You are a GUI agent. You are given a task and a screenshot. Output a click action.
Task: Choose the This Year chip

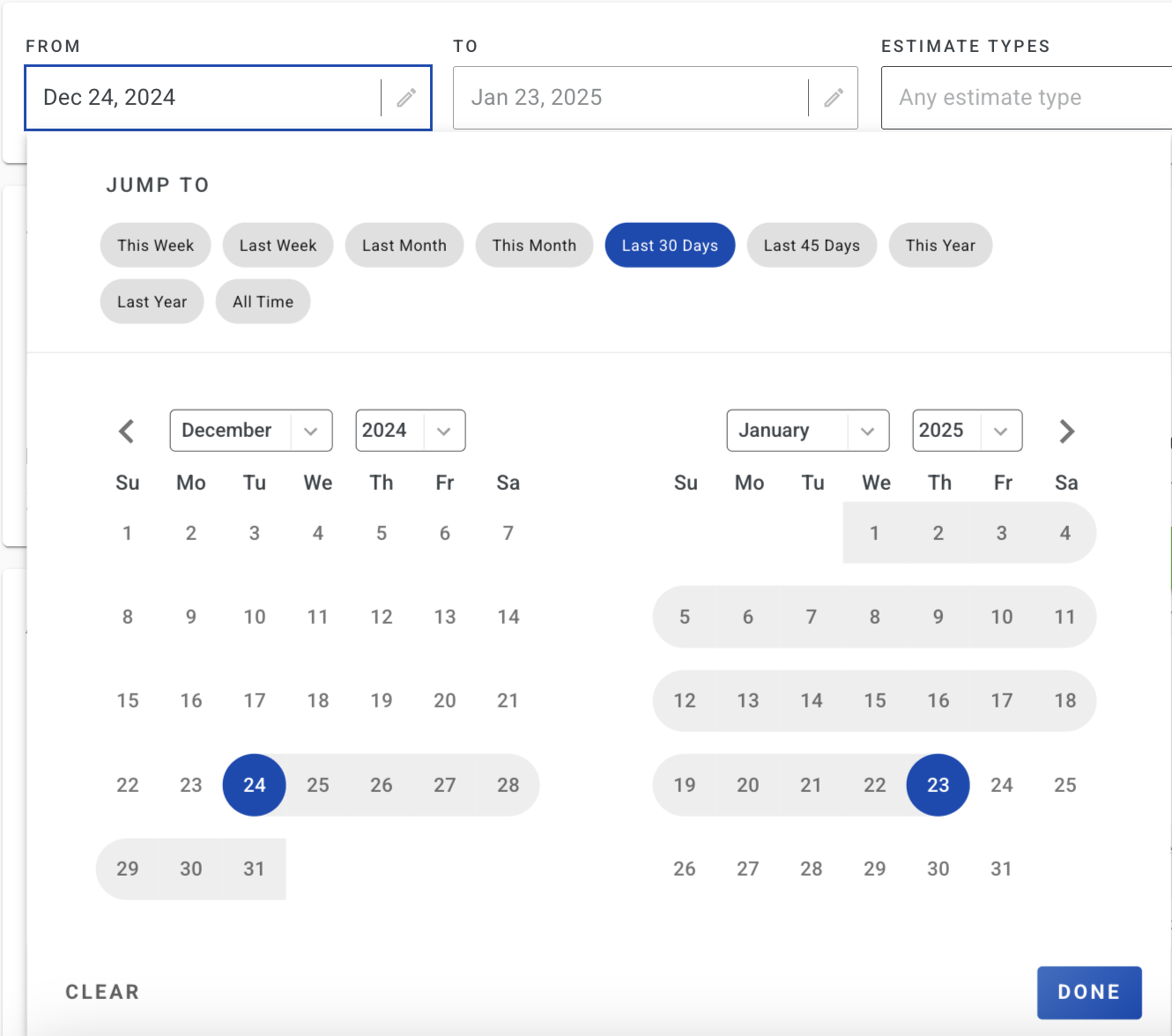[x=940, y=245]
